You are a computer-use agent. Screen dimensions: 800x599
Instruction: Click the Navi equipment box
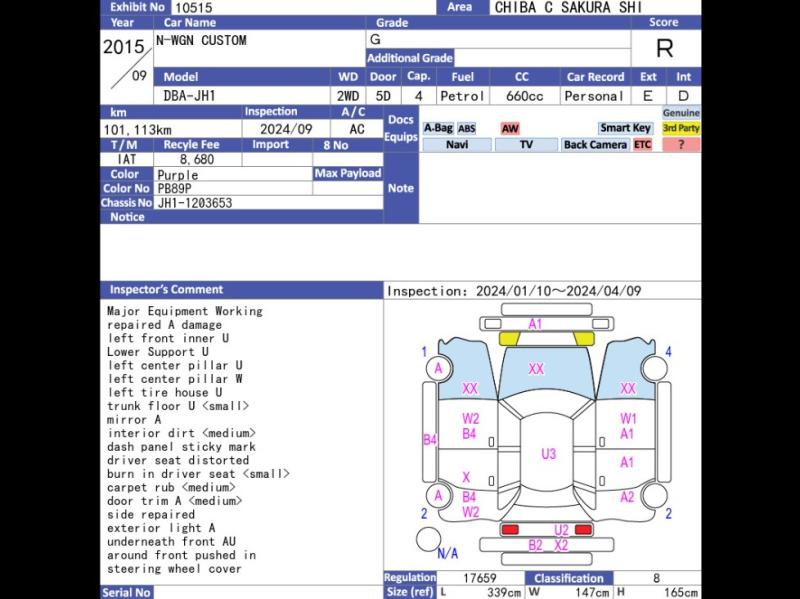pyautogui.click(x=457, y=145)
